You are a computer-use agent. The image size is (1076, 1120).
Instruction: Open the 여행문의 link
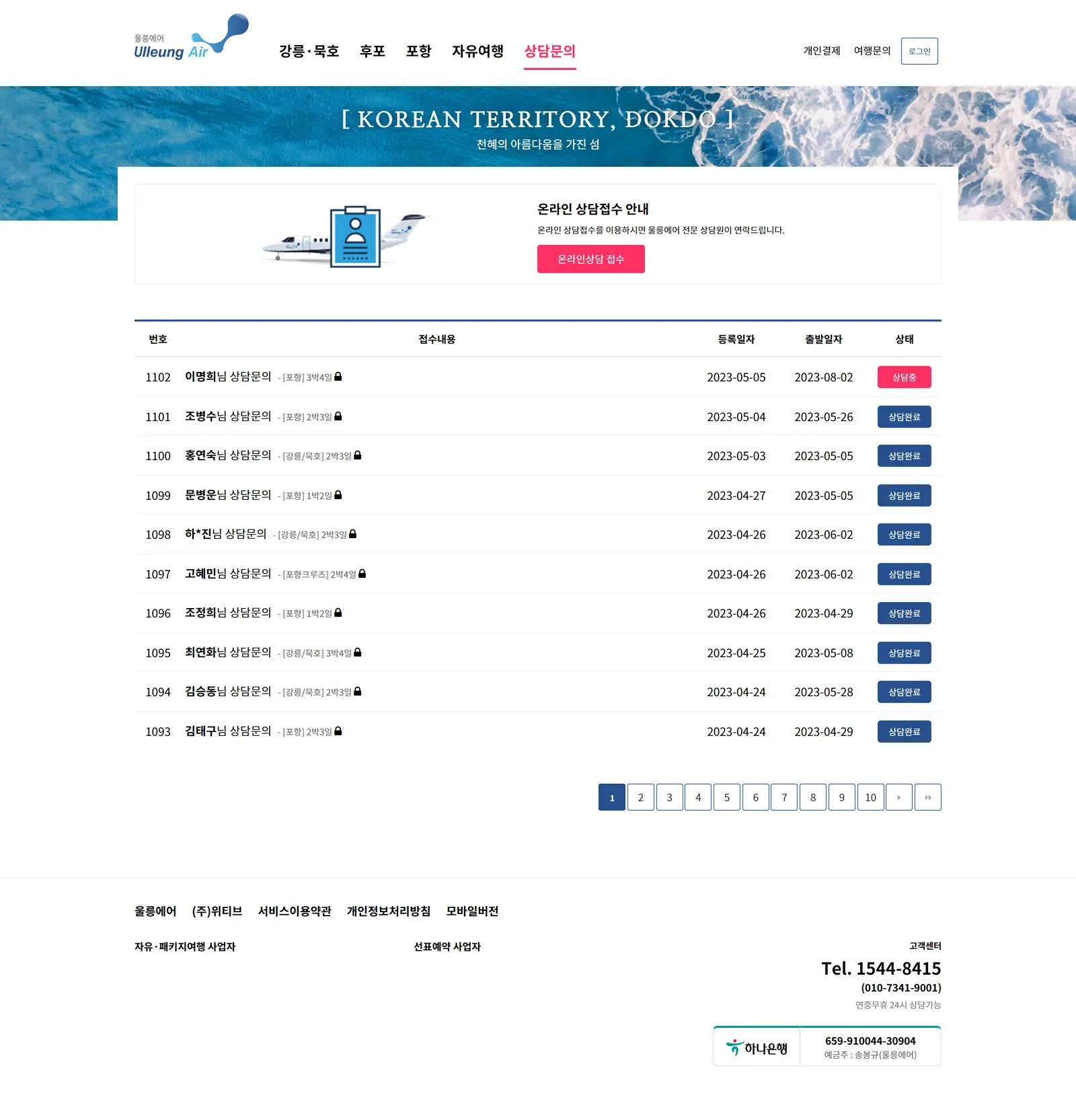click(872, 51)
